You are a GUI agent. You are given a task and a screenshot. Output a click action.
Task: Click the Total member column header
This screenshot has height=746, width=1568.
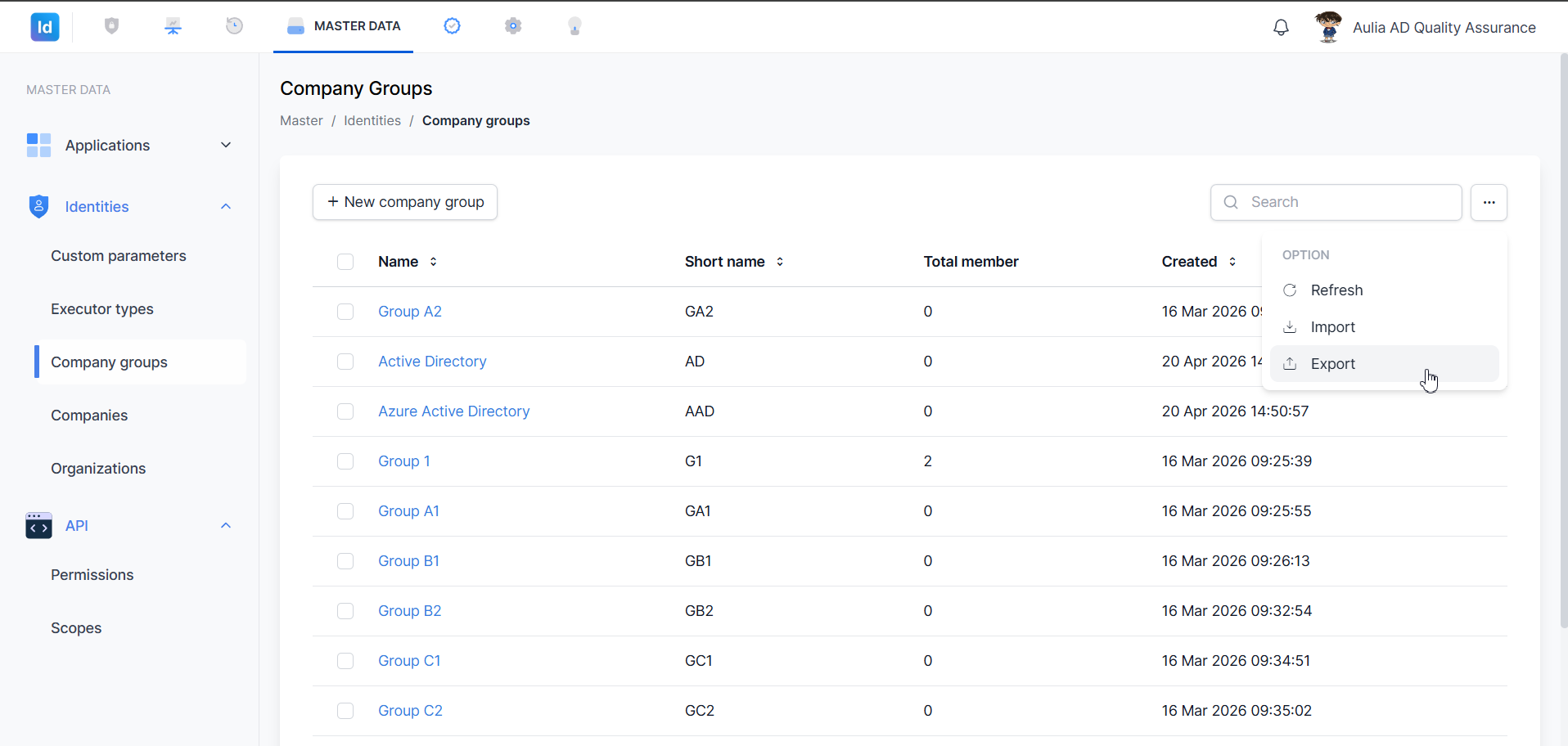(971, 262)
